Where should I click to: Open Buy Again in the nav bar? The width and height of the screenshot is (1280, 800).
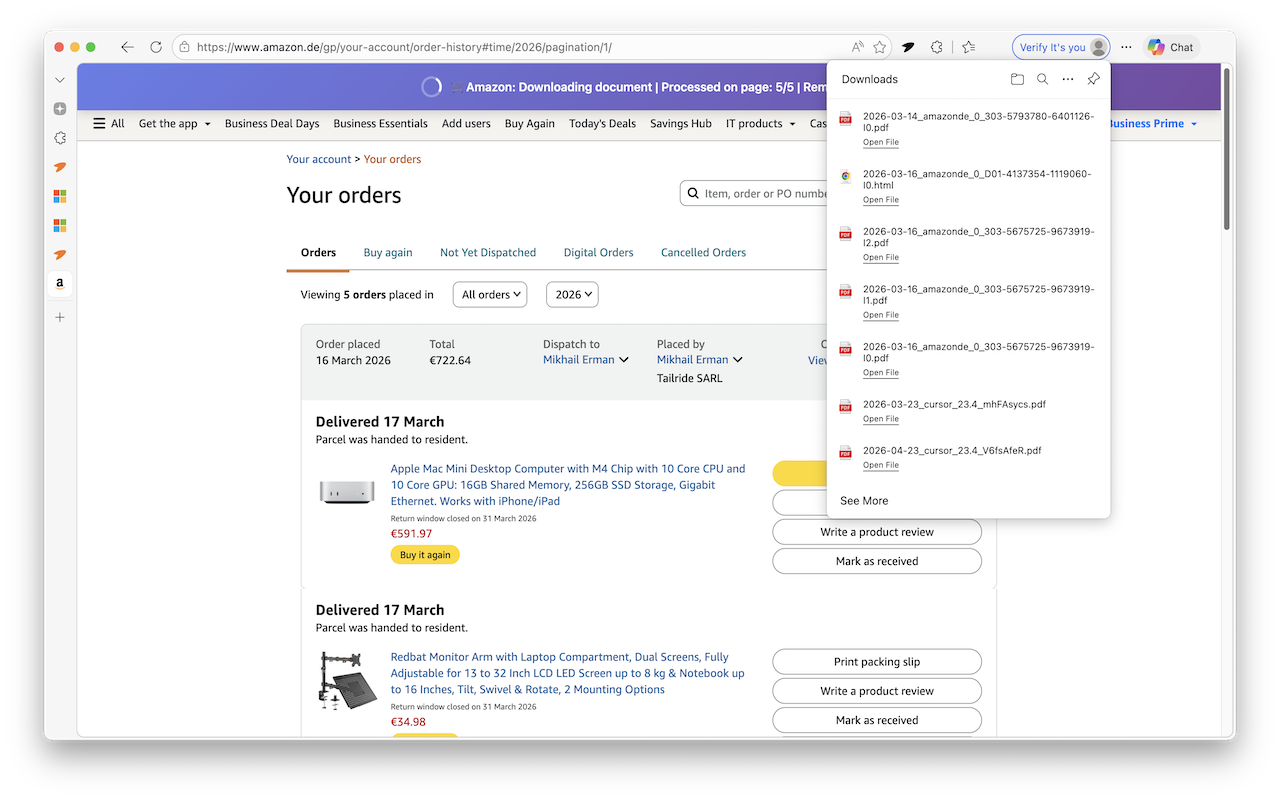(x=530, y=124)
